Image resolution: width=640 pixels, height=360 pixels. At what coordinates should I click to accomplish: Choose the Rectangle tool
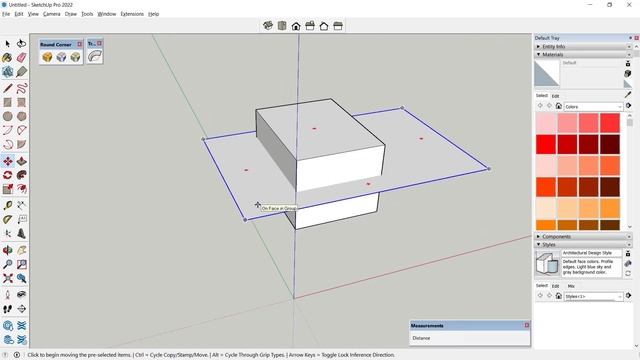[7, 102]
